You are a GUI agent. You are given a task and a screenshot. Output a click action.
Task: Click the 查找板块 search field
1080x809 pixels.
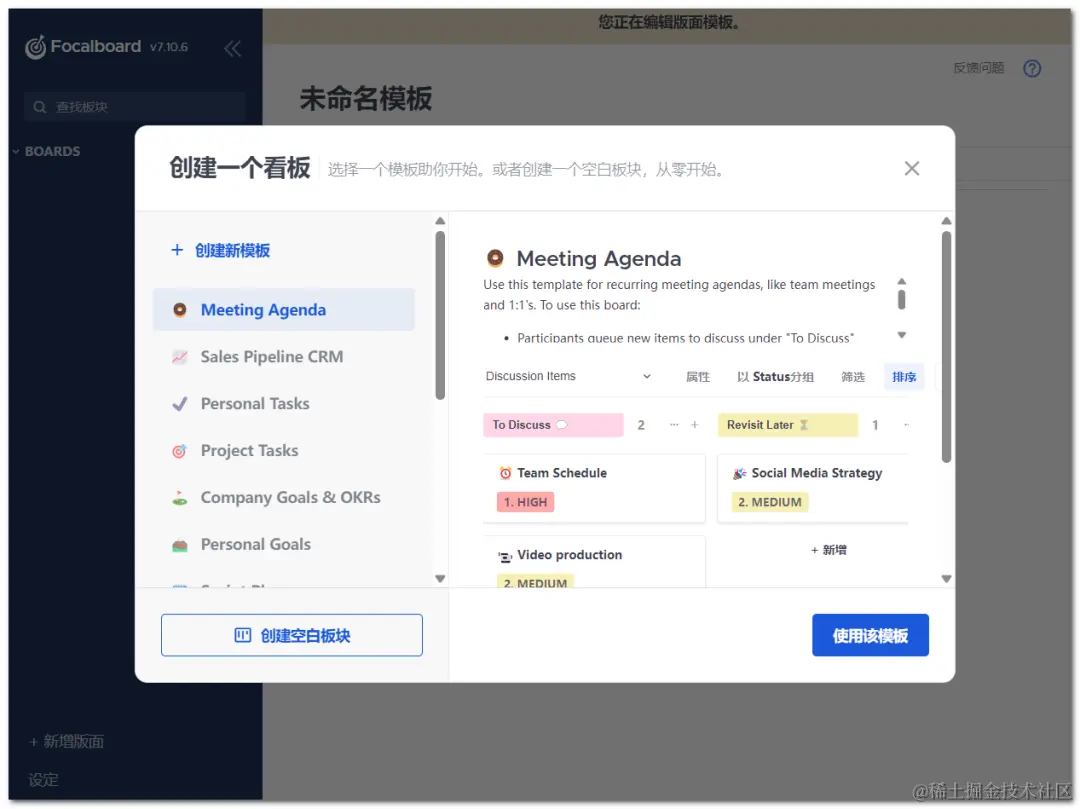[x=120, y=106]
